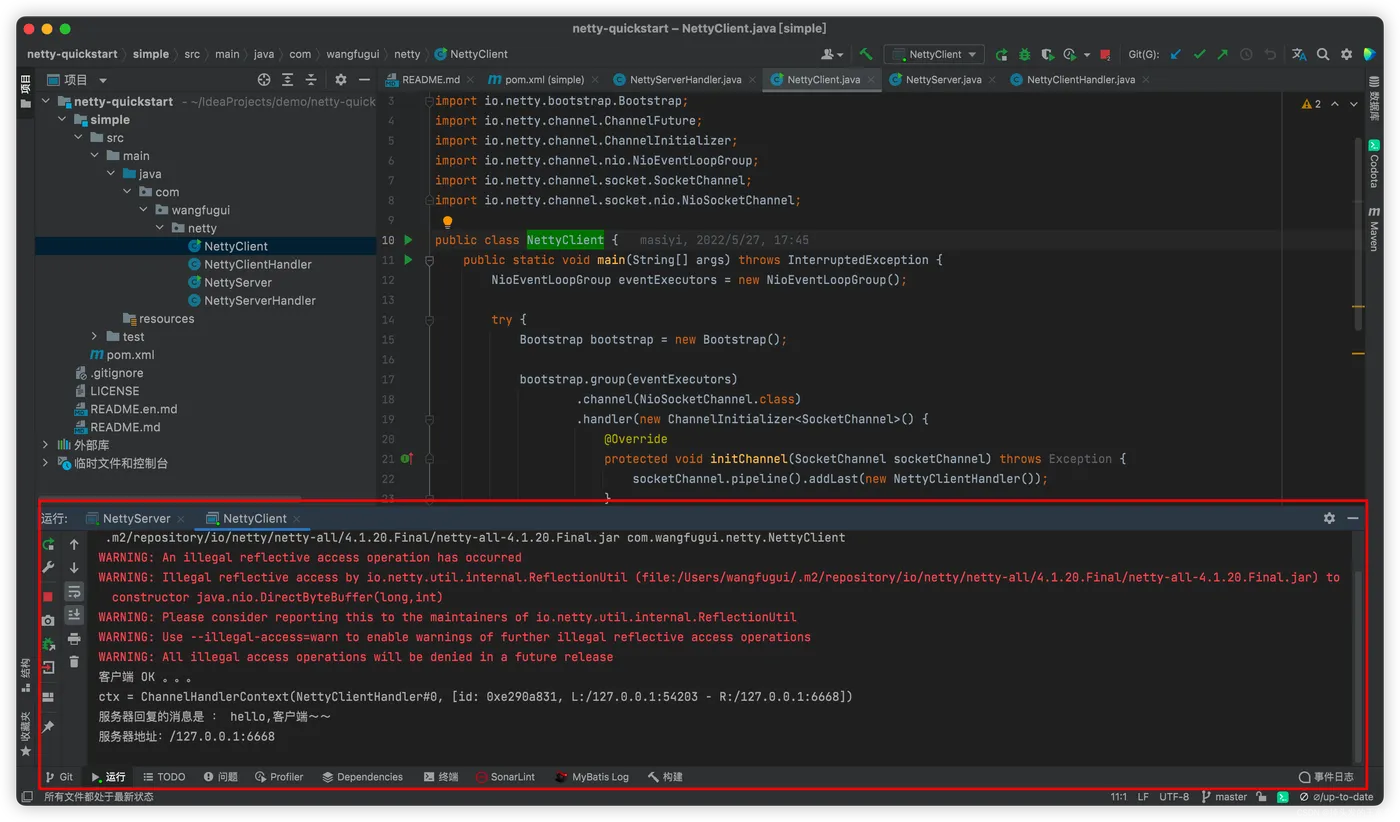This screenshot has width=1400, height=822.
Task: Expand the 临时文件和控制台 node
Action: 46,463
